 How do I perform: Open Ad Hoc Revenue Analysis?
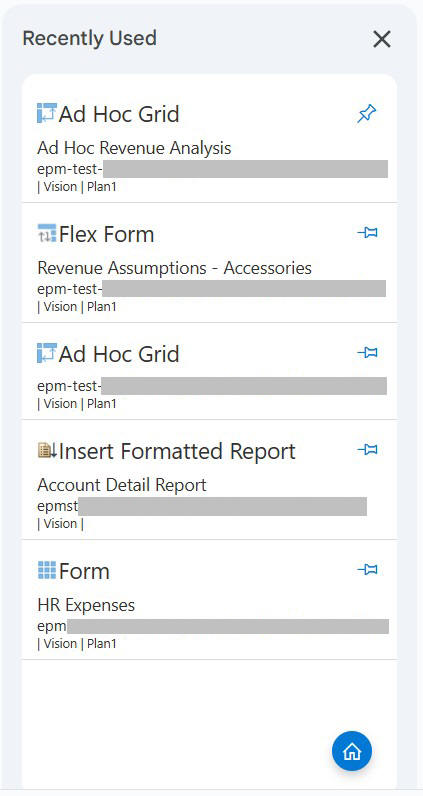(x=134, y=148)
